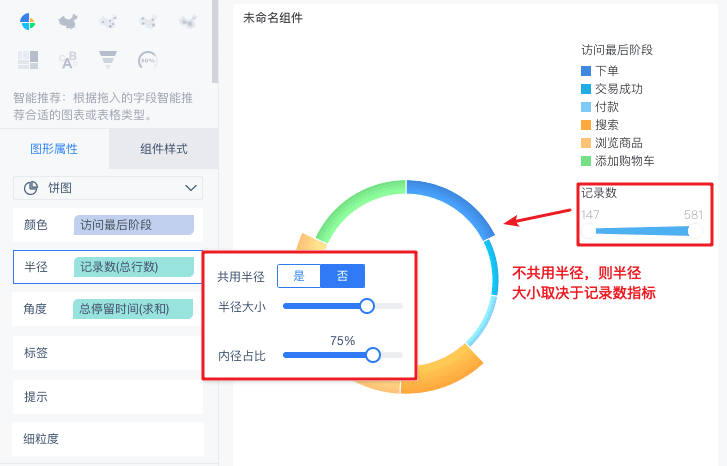Click the 总停留时间(求和) field in 角度

click(133, 309)
